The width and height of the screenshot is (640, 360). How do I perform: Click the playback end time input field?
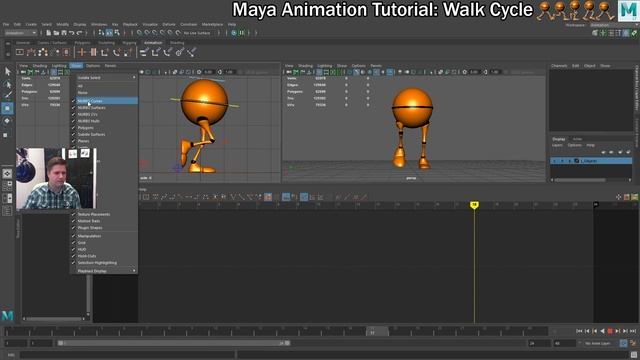tap(539, 343)
